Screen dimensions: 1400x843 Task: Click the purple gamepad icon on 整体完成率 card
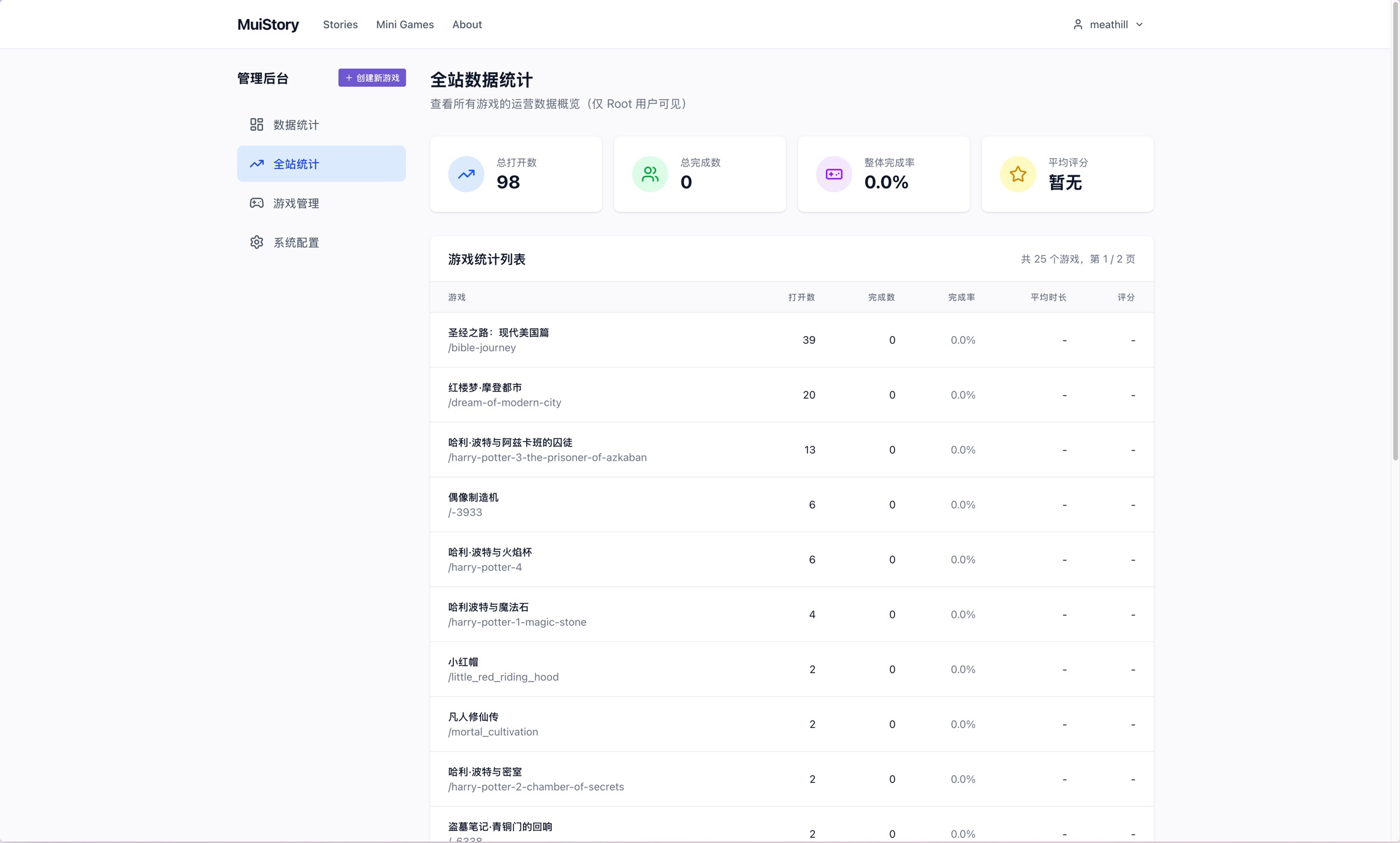click(x=834, y=174)
